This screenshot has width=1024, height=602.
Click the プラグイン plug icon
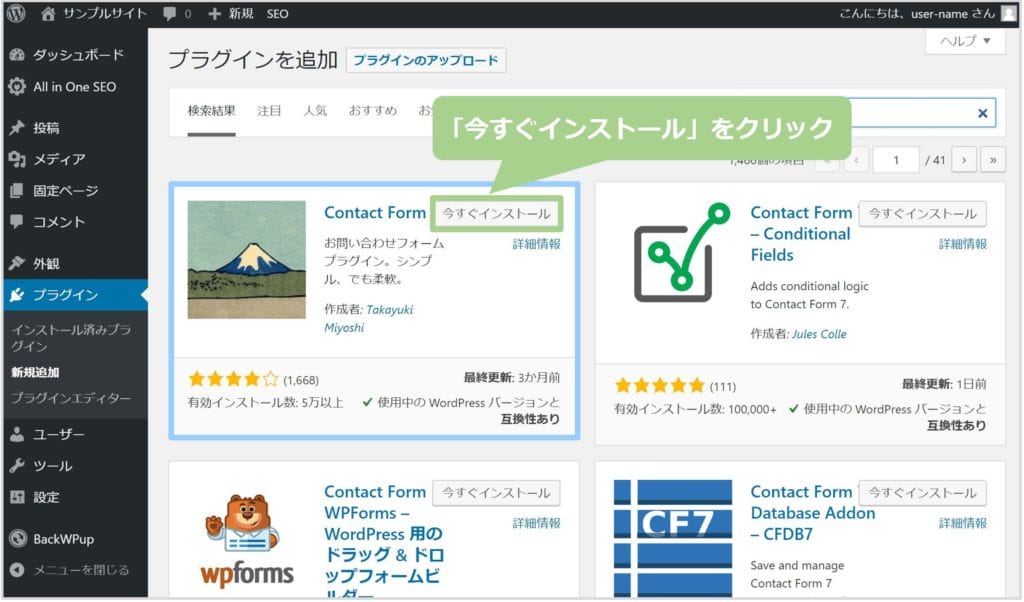click(18, 294)
